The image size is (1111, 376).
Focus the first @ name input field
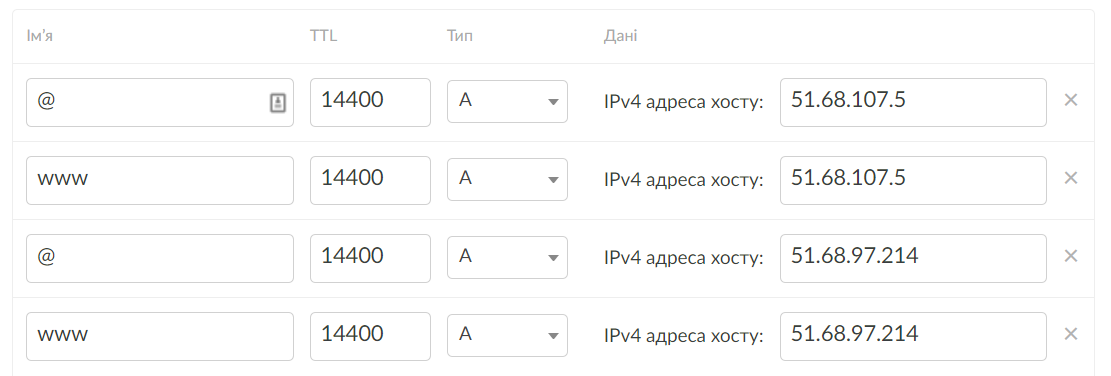tap(160, 103)
